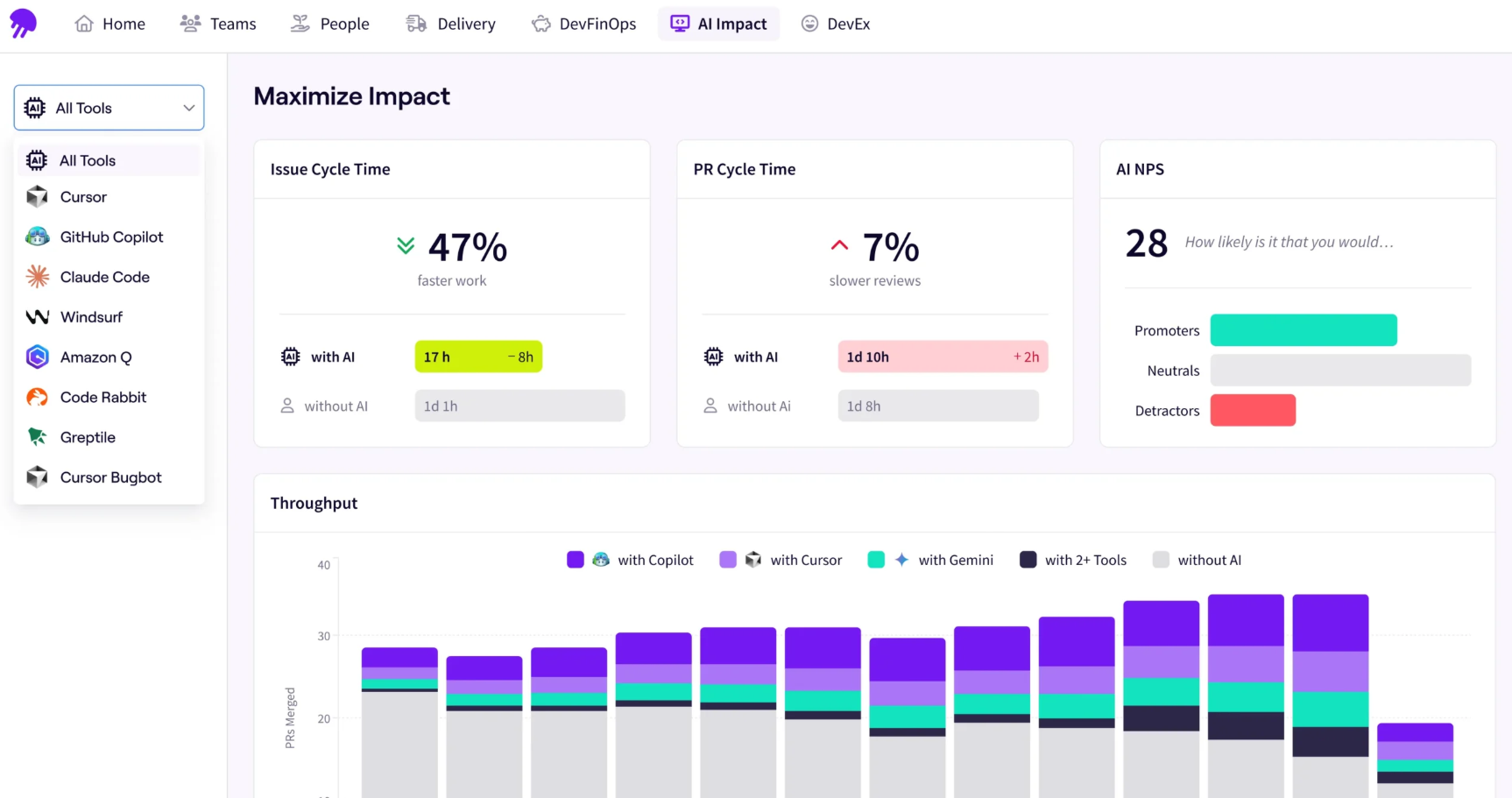Viewport: 1512px width, 798px height.
Task: Toggle 'without AI' gray legend swatch
Action: [1161, 560]
